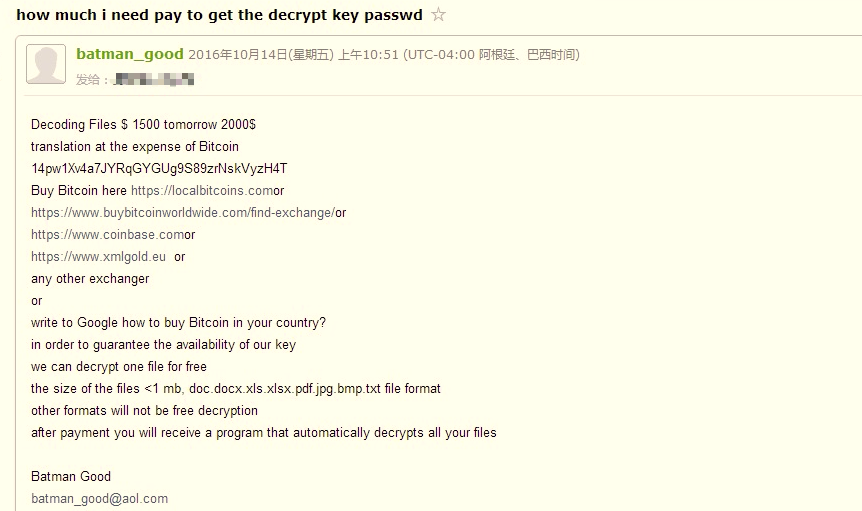Click the "Batman Good" signature text
862x511 pixels.
click(x=71, y=476)
